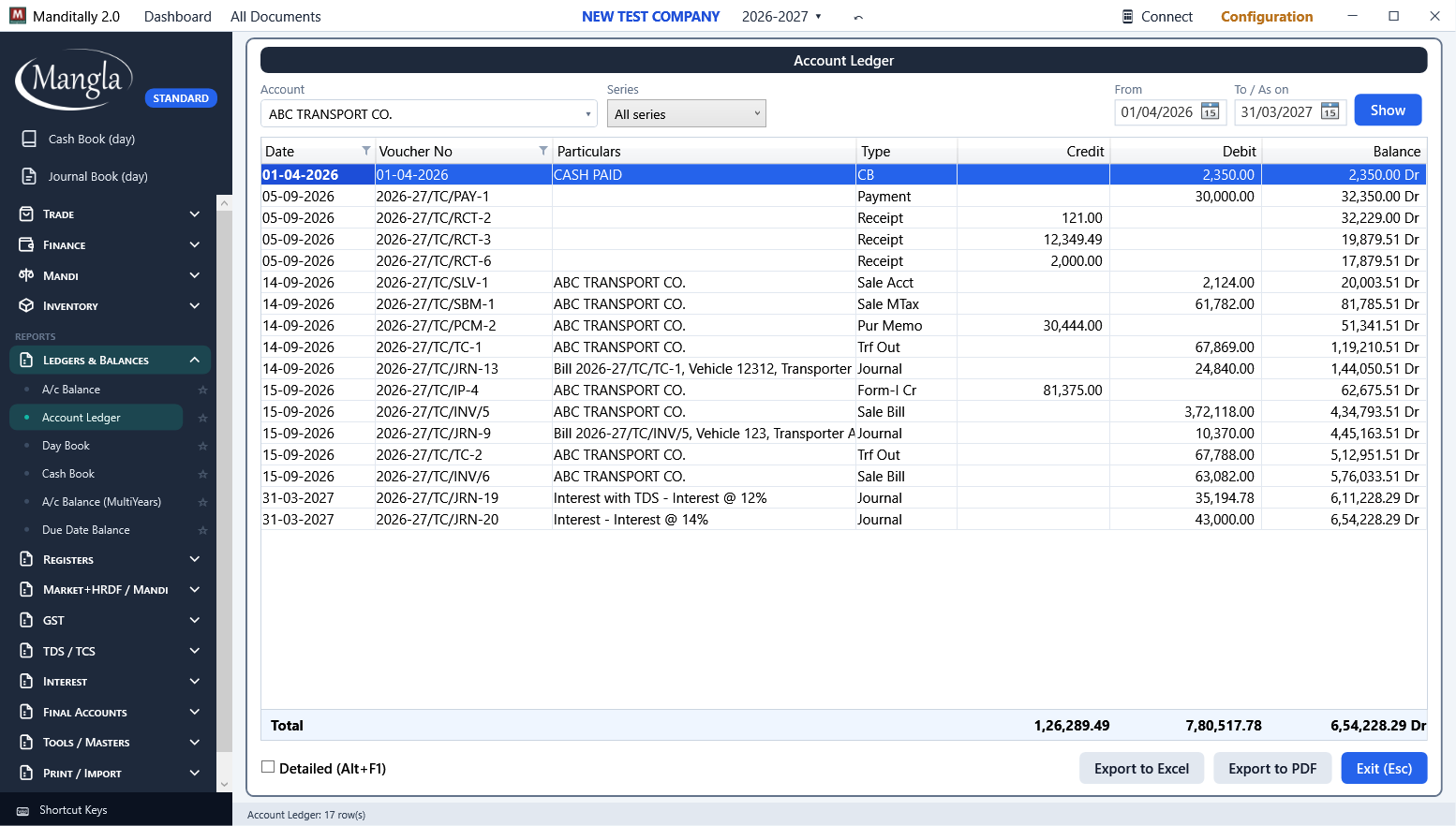Export the ledger to PDF

point(1272,768)
